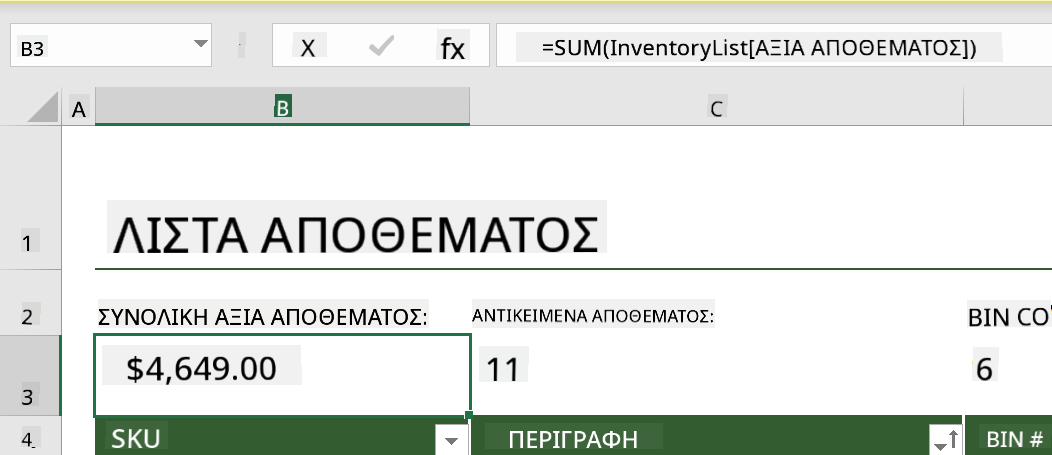Select column B header
The width and height of the screenshot is (1052, 455).
[282, 107]
